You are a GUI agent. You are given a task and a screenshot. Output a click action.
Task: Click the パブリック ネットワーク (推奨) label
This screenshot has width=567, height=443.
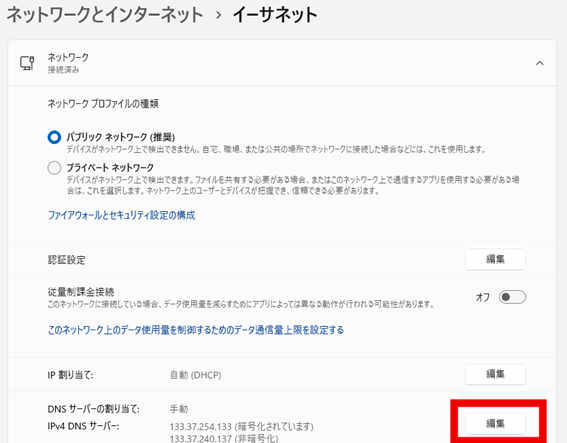click(x=121, y=137)
